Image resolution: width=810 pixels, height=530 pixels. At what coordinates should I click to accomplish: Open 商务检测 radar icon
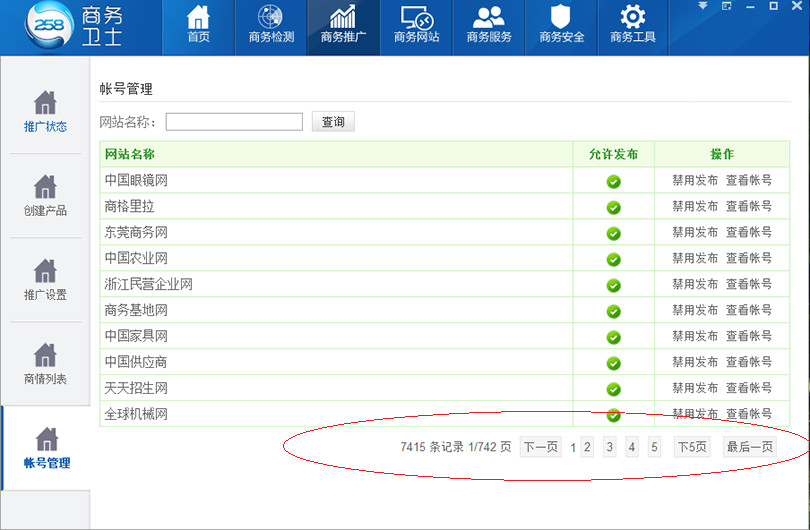(x=271, y=24)
